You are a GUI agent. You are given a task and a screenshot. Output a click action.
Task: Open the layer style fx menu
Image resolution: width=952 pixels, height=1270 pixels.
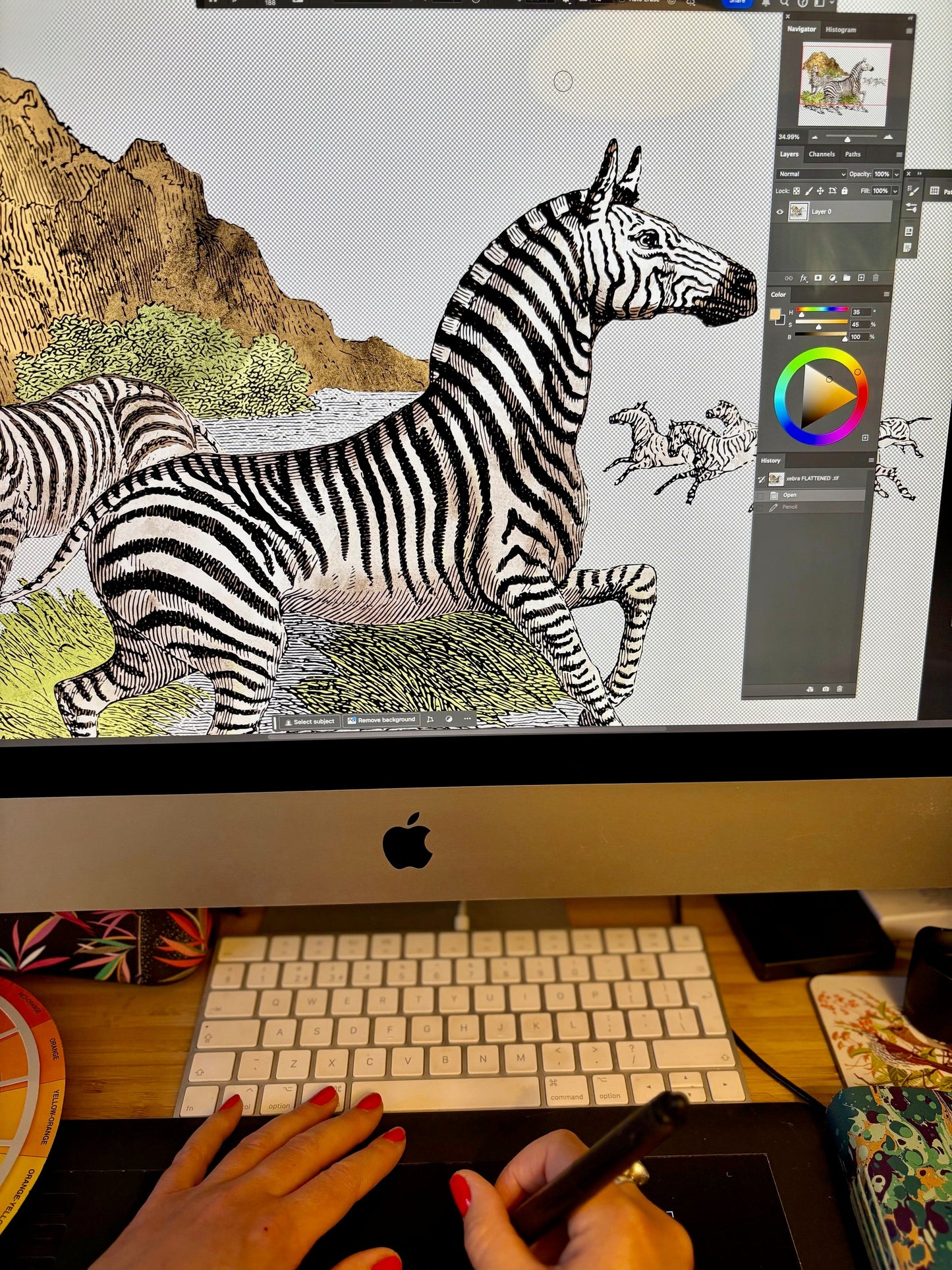pos(804,278)
